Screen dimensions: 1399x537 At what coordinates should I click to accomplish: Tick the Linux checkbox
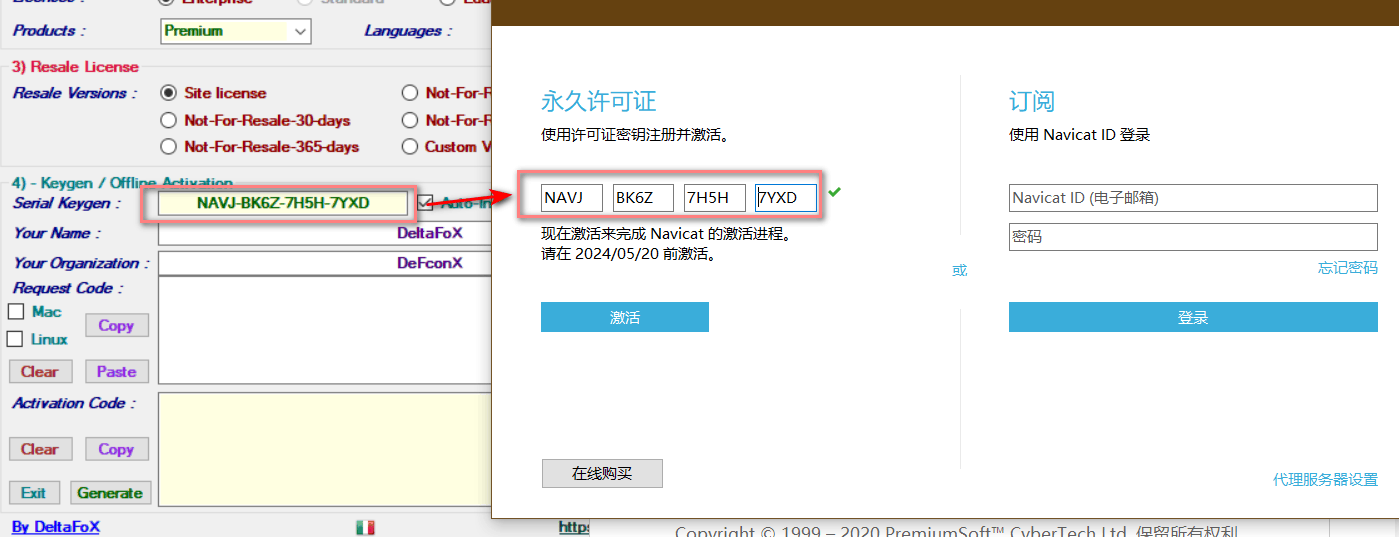(16, 339)
